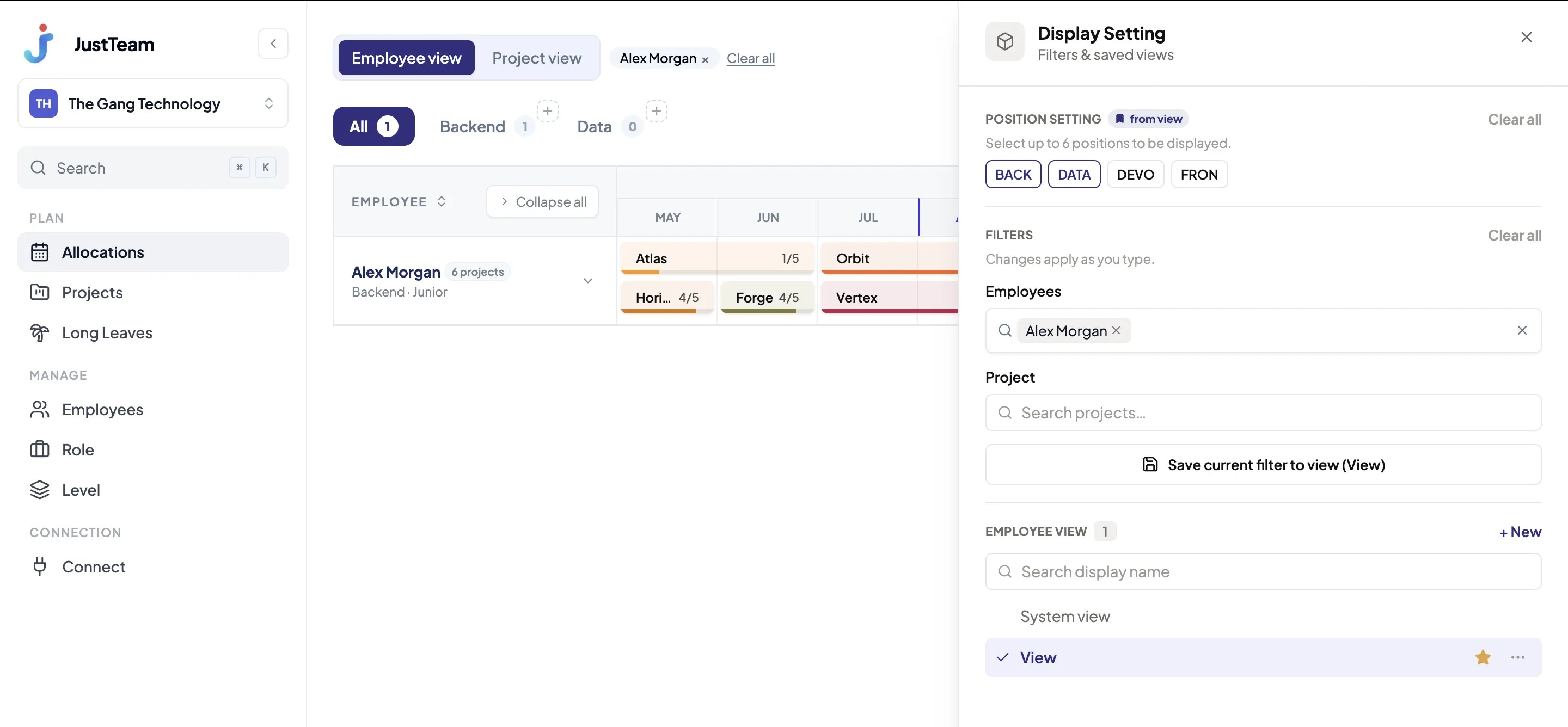Open the Role page
The image size is (1568, 727).
click(153, 449)
